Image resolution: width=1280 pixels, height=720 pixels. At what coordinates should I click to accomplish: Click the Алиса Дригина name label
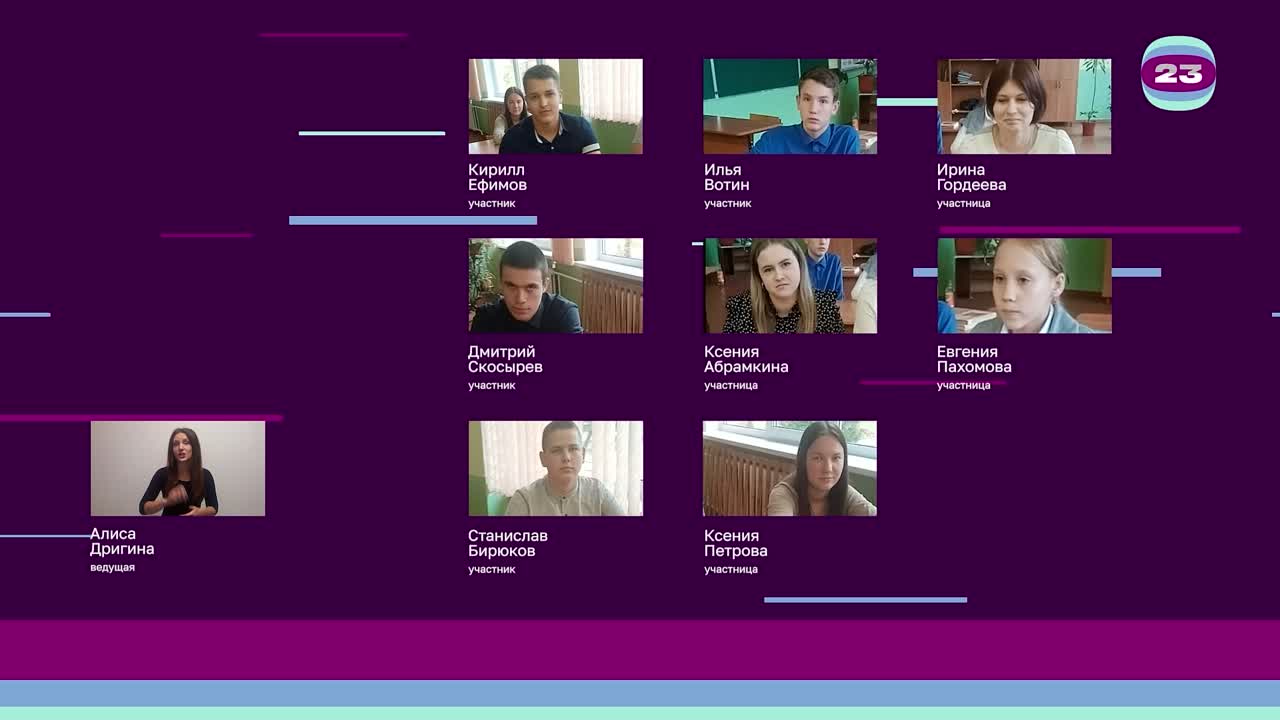tap(122, 541)
